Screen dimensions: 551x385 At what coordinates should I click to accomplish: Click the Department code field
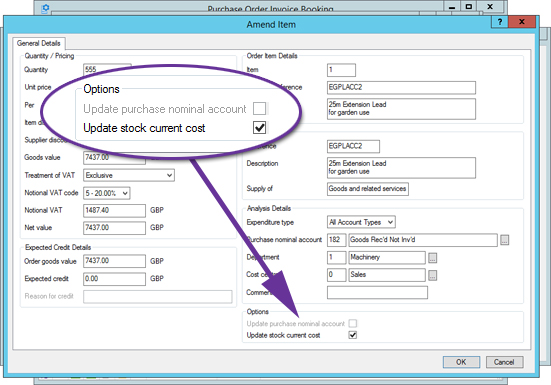coord(336,257)
